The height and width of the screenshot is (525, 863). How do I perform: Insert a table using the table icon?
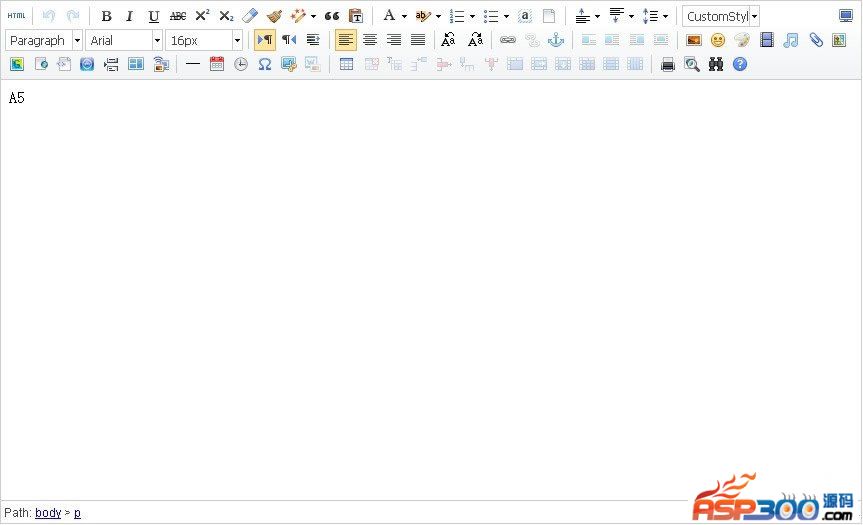coord(347,64)
